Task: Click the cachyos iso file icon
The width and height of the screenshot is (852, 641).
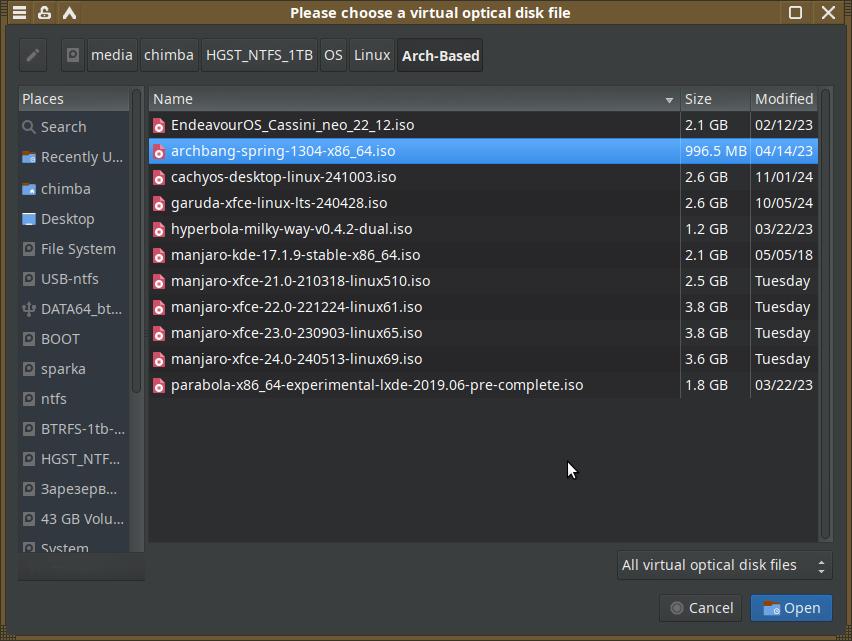Action: coord(159,178)
